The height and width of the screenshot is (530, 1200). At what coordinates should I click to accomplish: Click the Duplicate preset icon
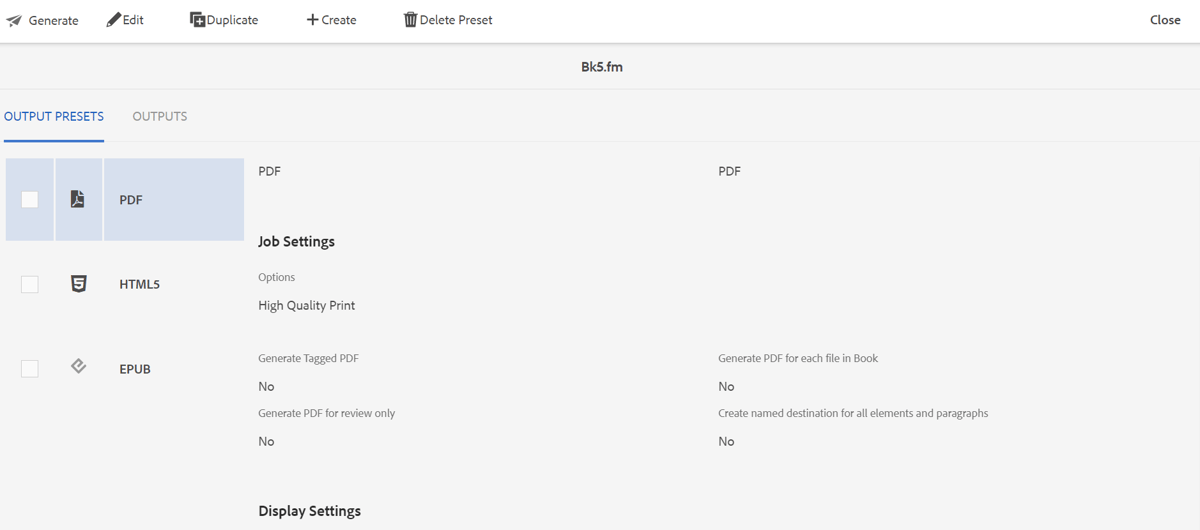(198, 20)
